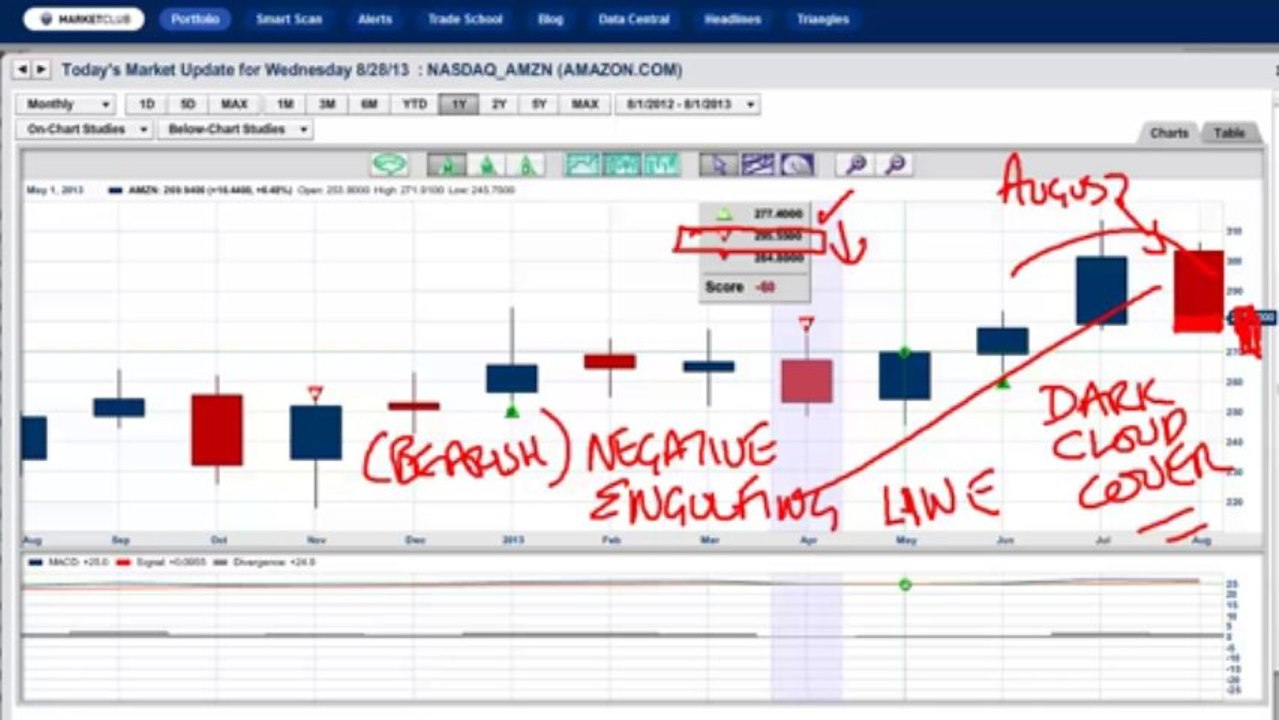Select the 6M time range

point(368,104)
